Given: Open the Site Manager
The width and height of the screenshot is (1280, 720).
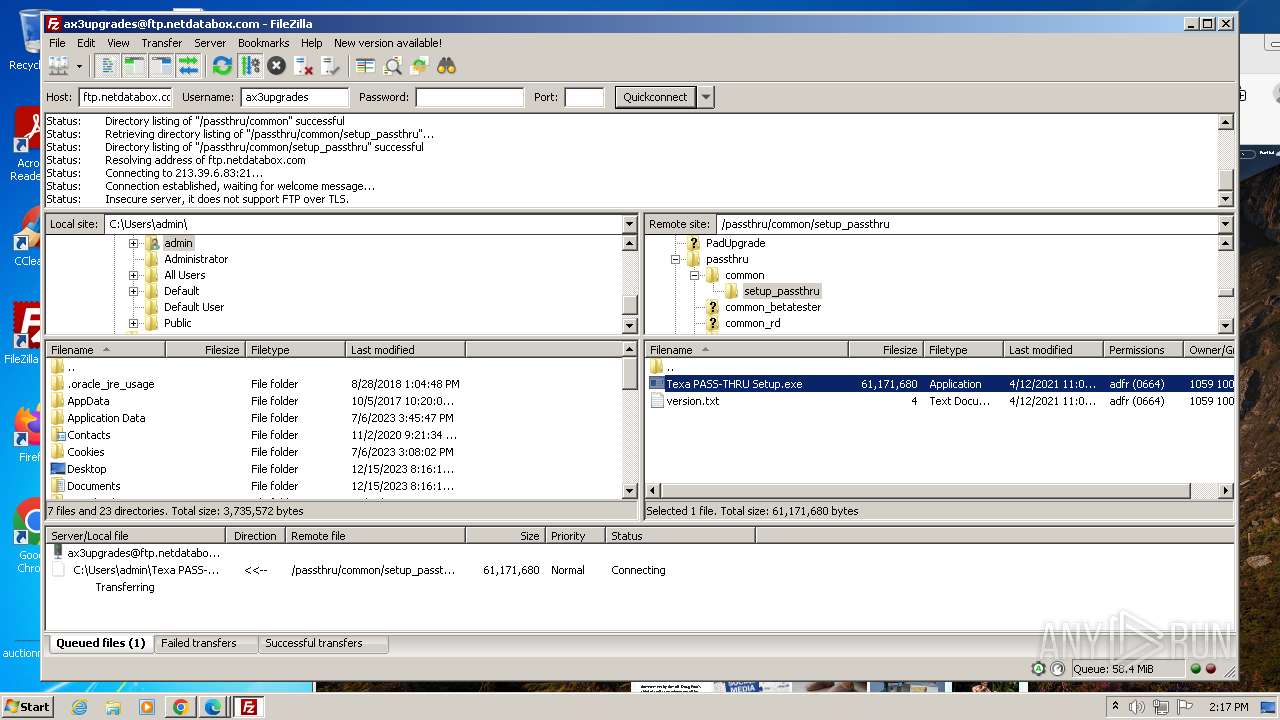Looking at the screenshot, I should click(x=58, y=66).
